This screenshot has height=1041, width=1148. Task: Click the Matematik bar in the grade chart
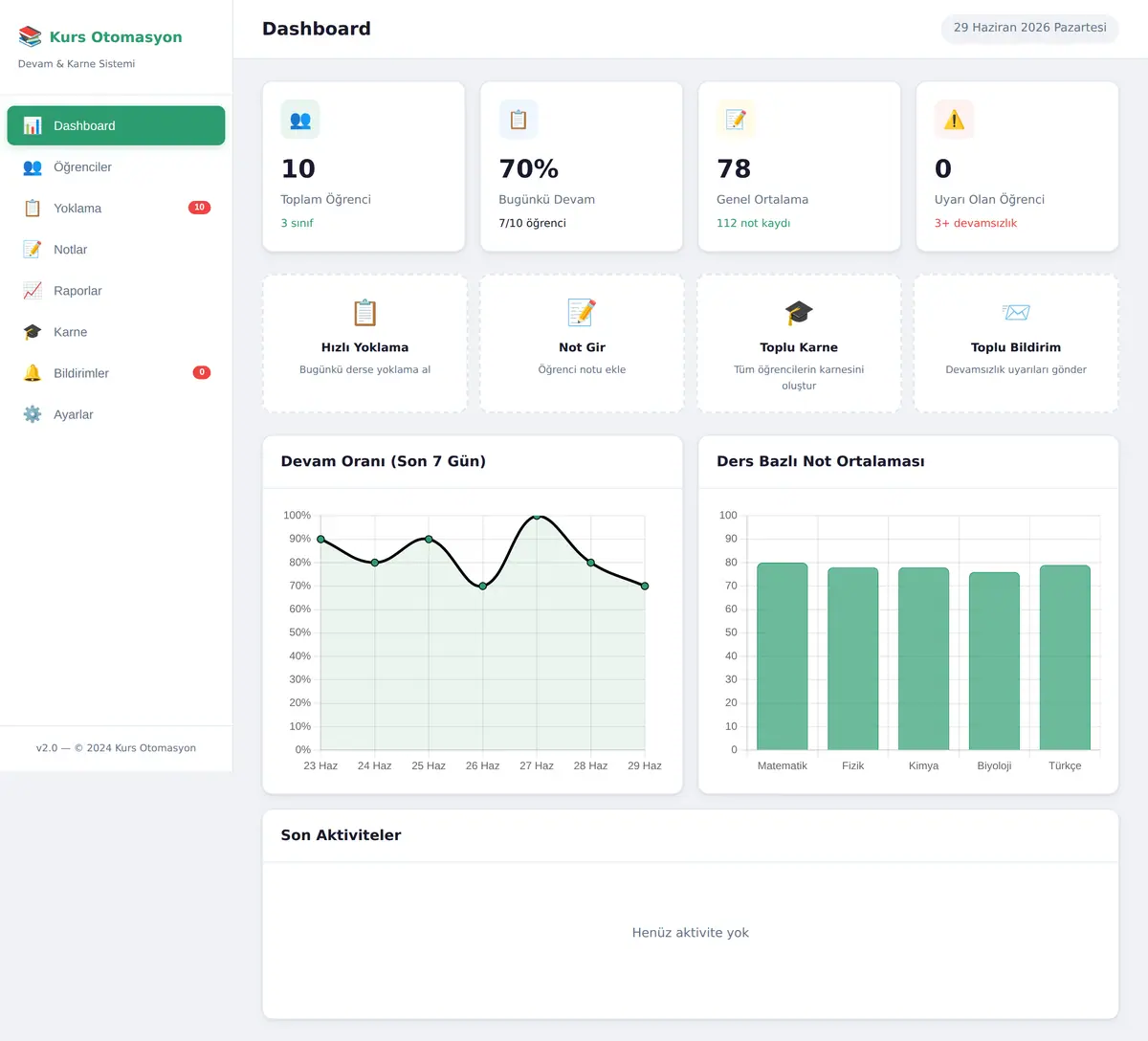coord(783,656)
